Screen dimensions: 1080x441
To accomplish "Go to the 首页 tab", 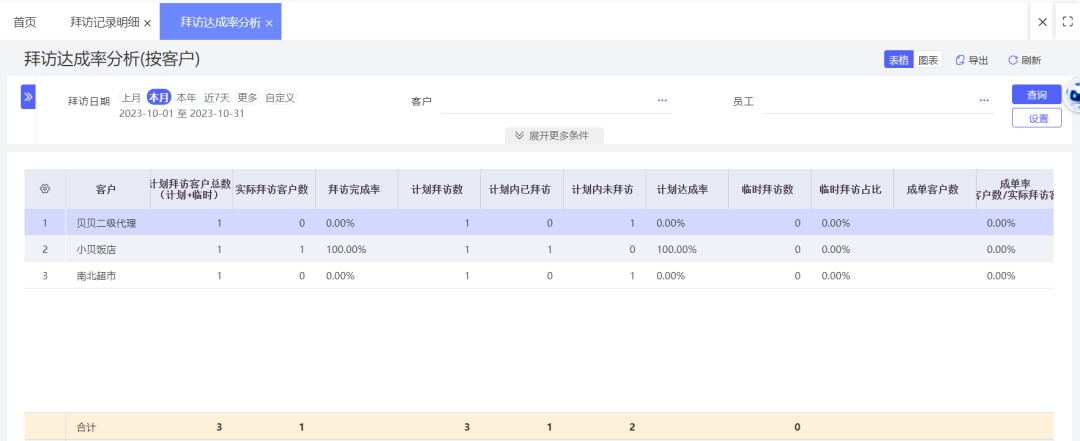I will point(25,22).
